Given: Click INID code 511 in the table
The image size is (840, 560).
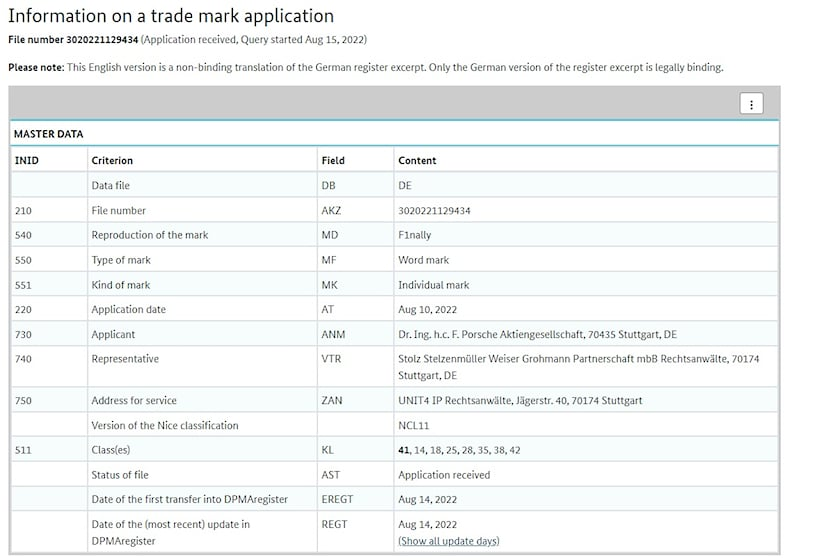Looking at the screenshot, I should point(23,451).
